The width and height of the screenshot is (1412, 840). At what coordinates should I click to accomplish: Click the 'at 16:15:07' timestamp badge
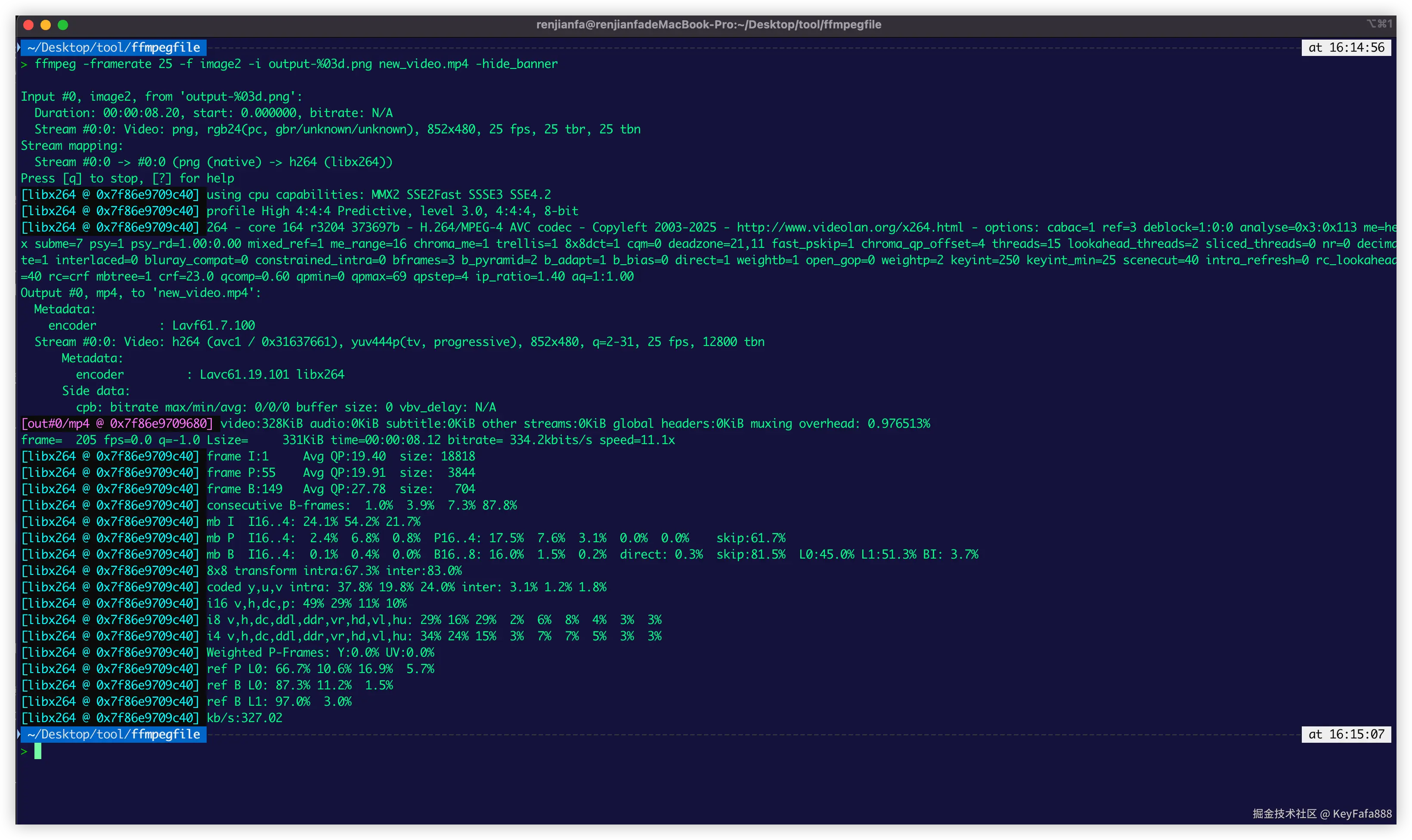(x=1346, y=734)
